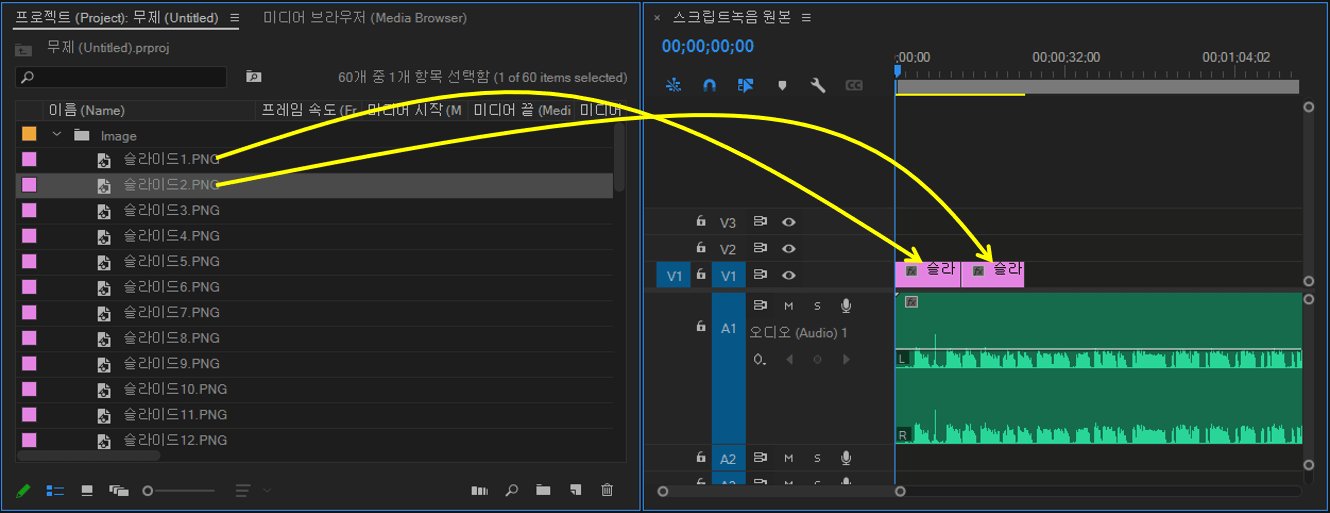Adjust thumbnail zoom slider in project panel
Screen dimensions: 1330x513
click(x=178, y=490)
